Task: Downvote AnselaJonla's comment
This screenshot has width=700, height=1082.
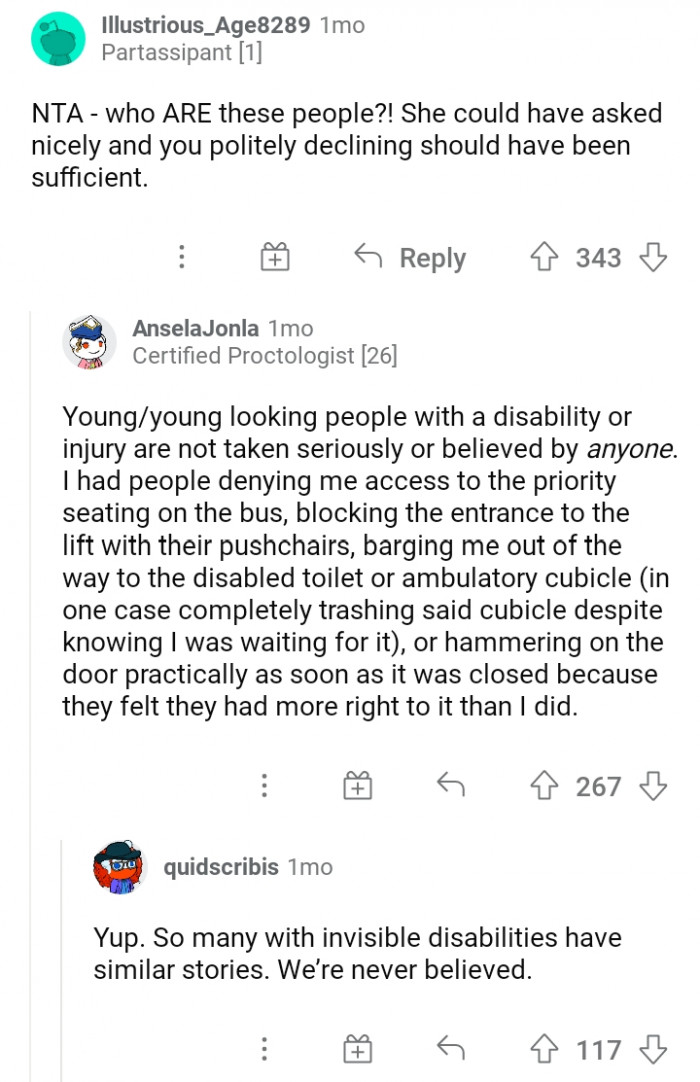Action: (653, 786)
